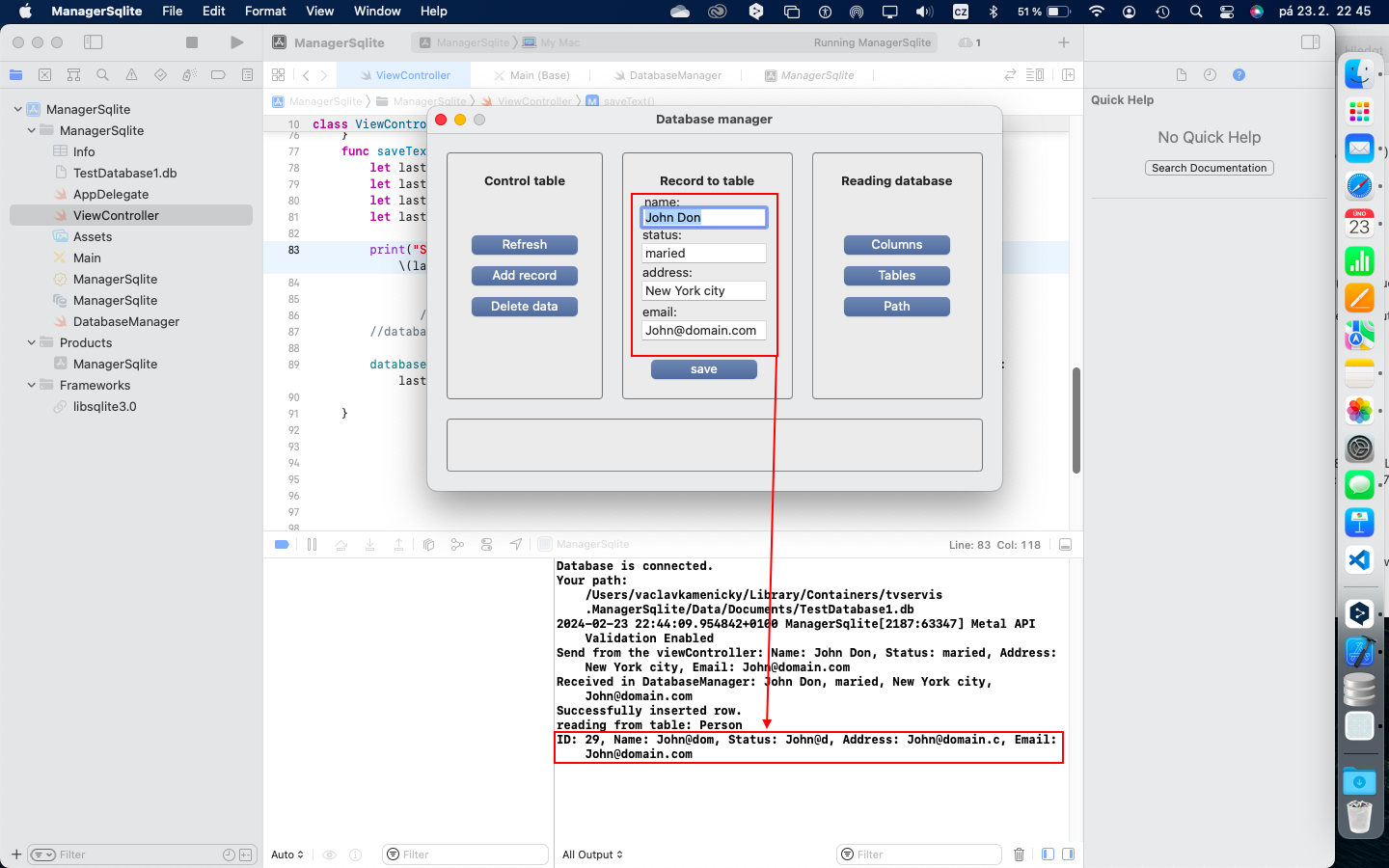Collapse the Products group
This screenshot has width=1389, height=868.
(32, 342)
